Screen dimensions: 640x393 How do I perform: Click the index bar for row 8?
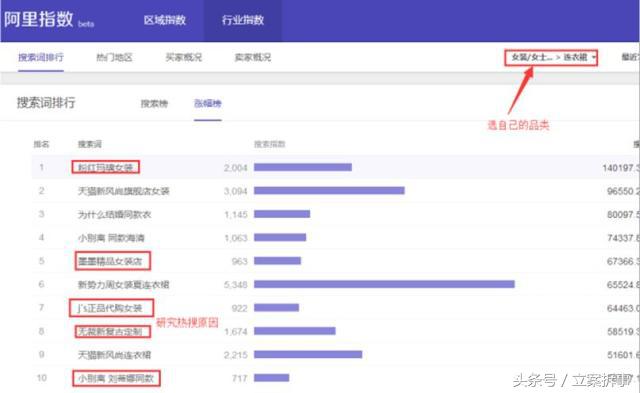click(295, 331)
